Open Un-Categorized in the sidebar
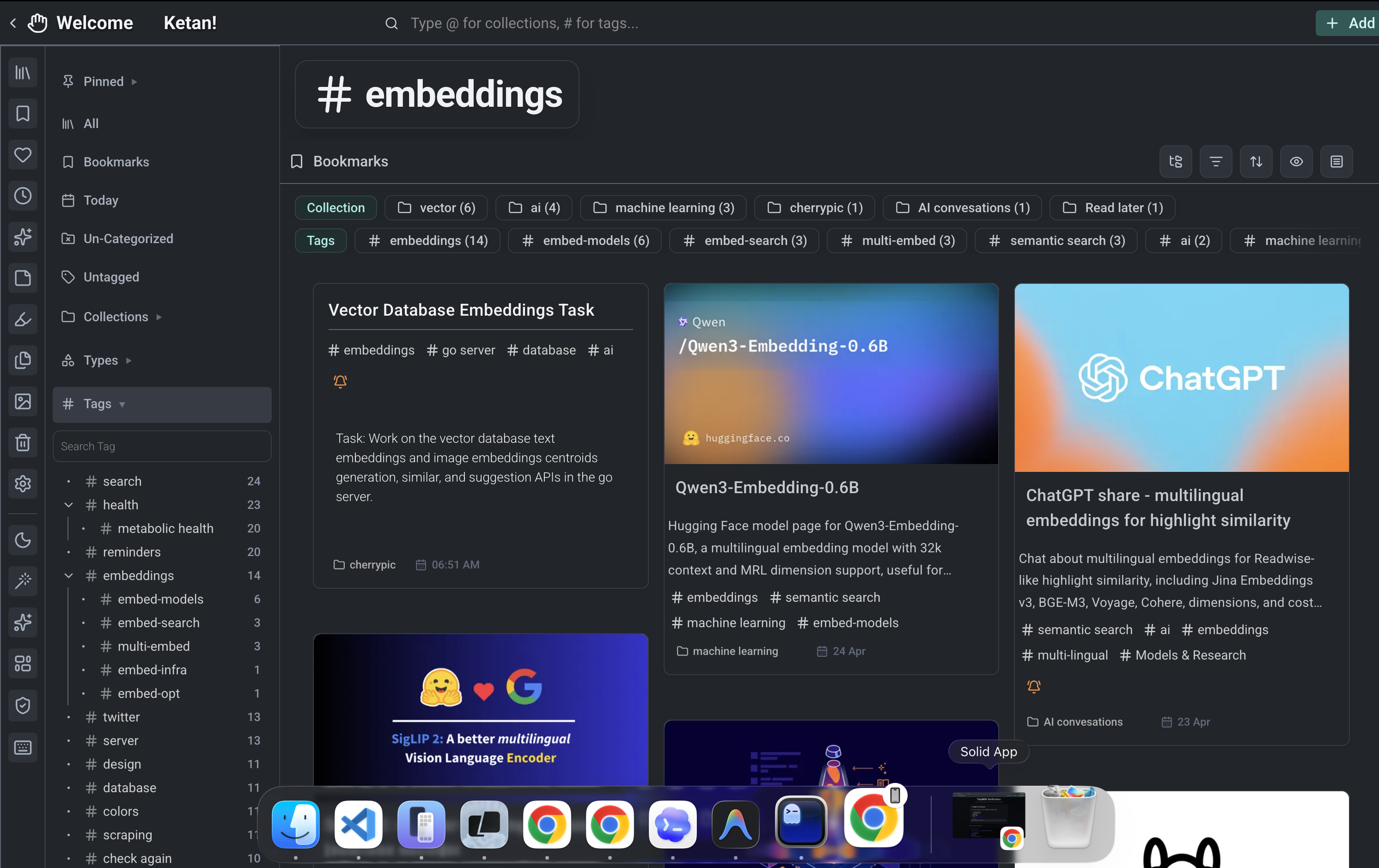Viewport: 1379px width, 868px height. (x=162, y=239)
